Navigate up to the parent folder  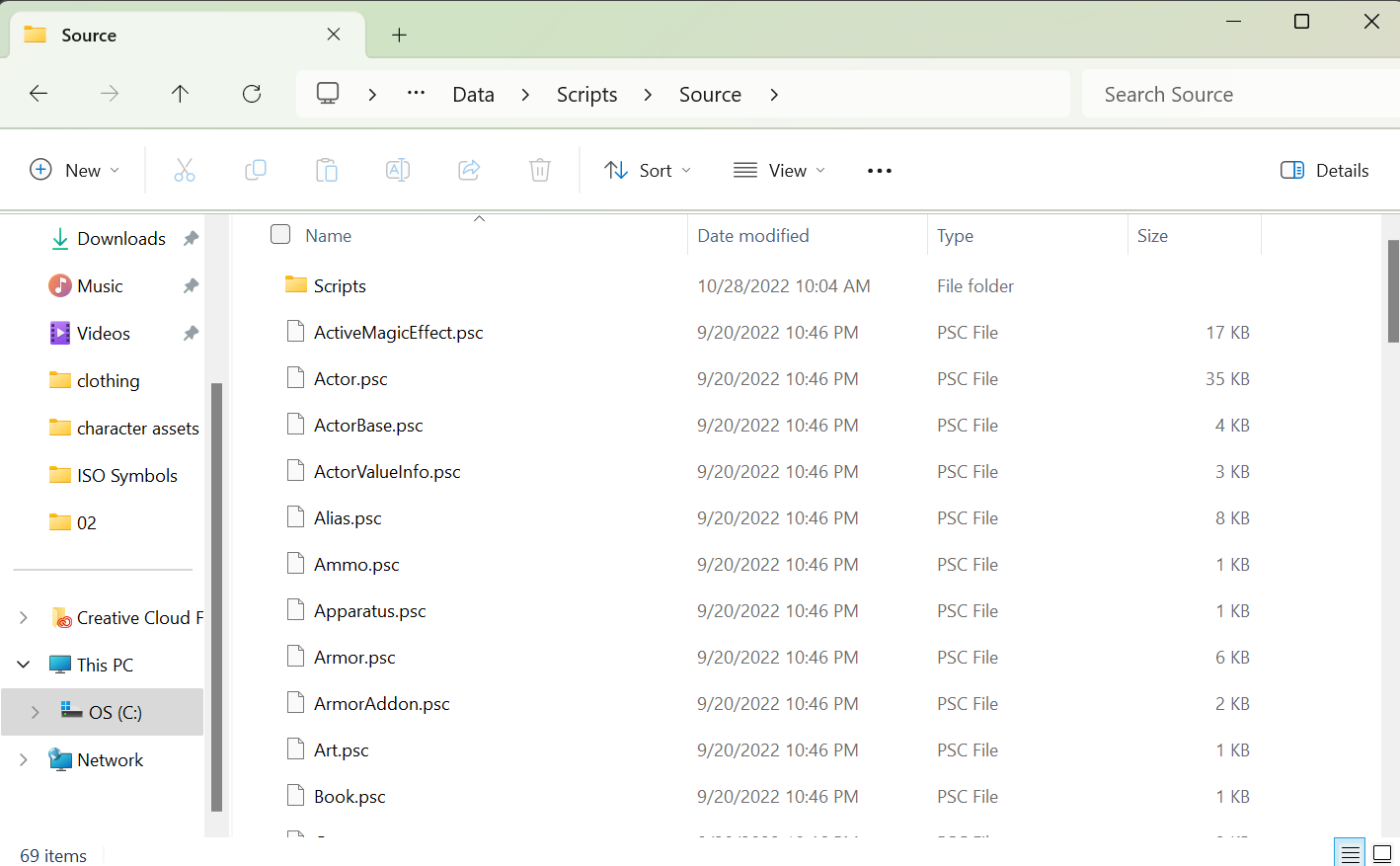(x=180, y=93)
